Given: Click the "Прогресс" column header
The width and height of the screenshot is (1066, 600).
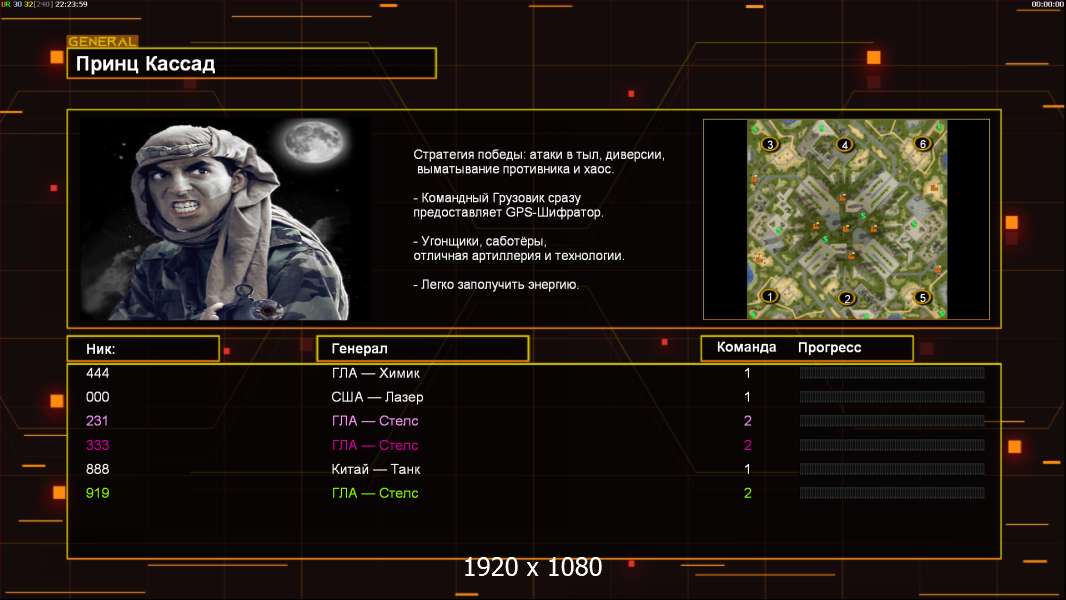Looking at the screenshot, I should click(829, 348).
